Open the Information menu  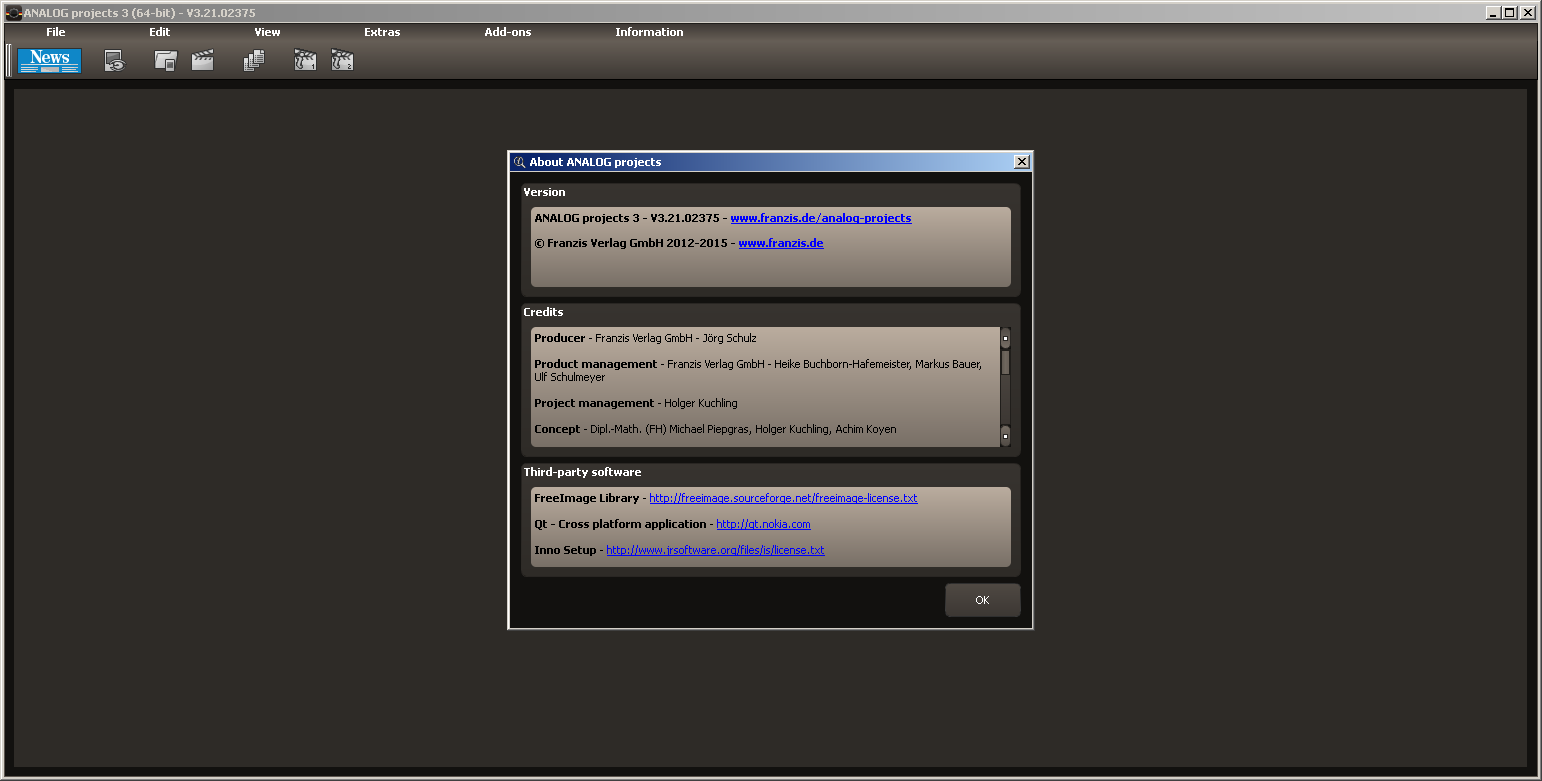[x=649, y=32]
